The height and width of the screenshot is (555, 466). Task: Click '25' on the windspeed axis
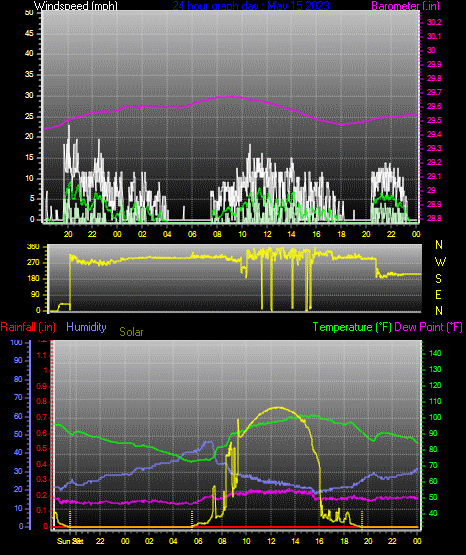point(29,116)
